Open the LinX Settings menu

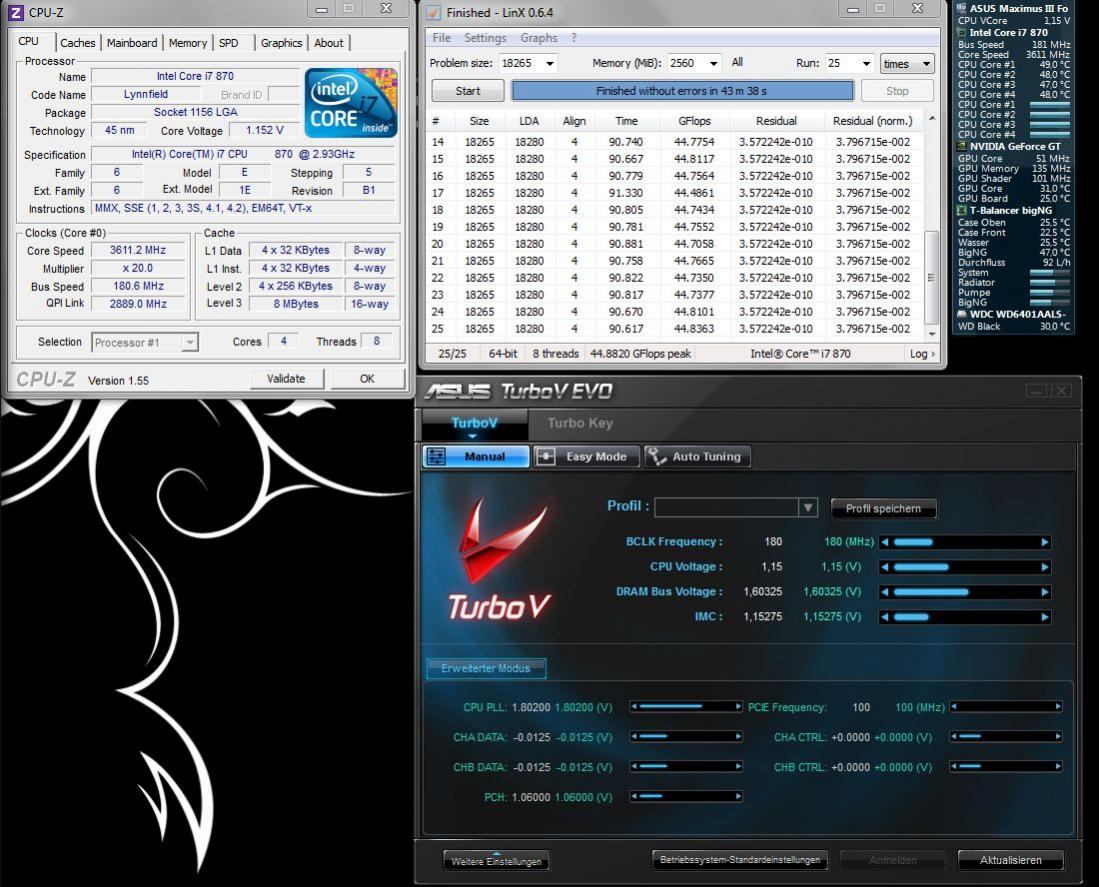pyautogui.click(x=485, y=38)
